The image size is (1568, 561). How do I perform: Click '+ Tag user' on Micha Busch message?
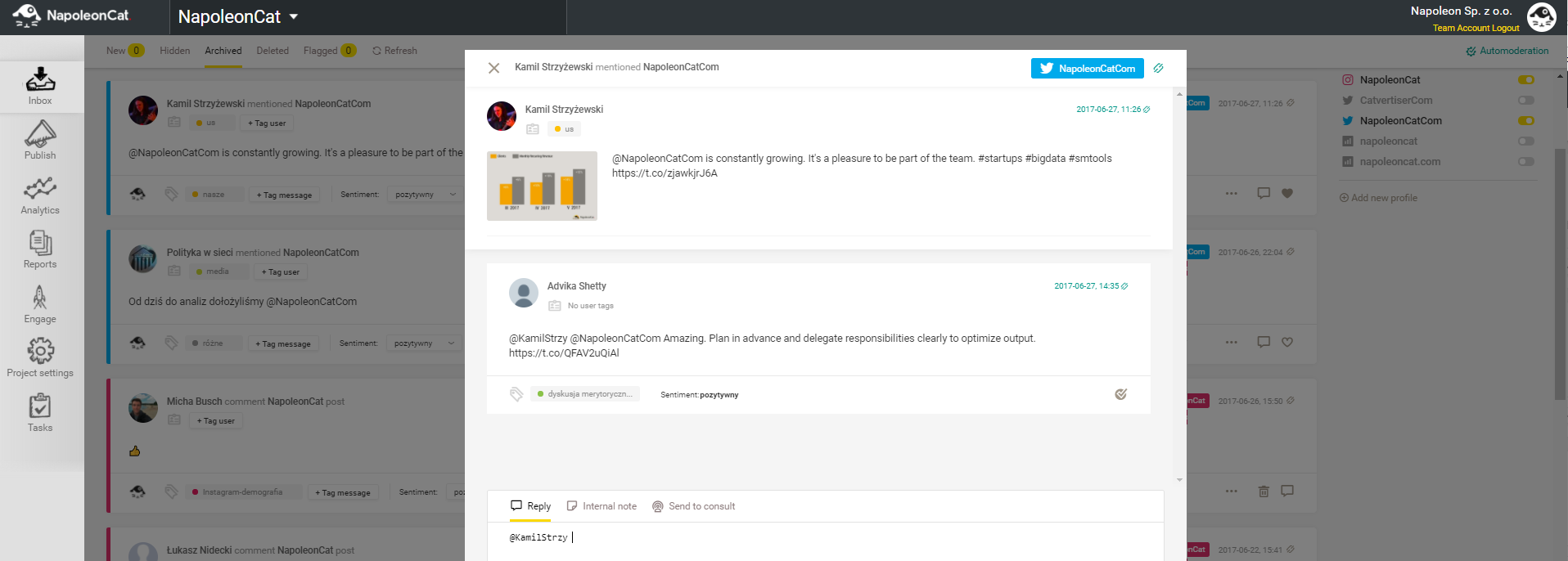(215, 421)
